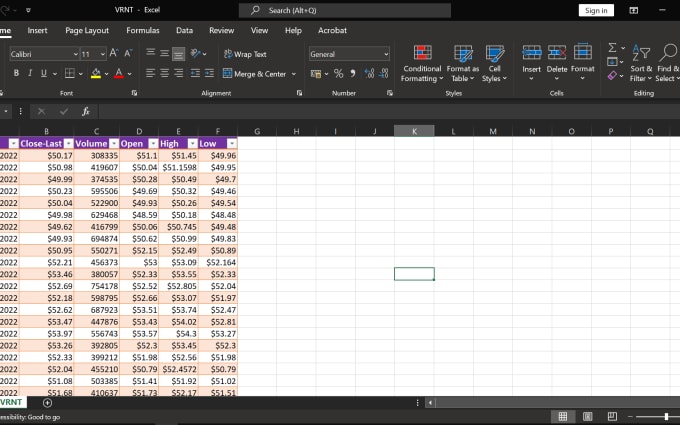680x425 pixels.
Task: Open Find & Select menu
Action: pyautogui.click(x=667, y=63)
